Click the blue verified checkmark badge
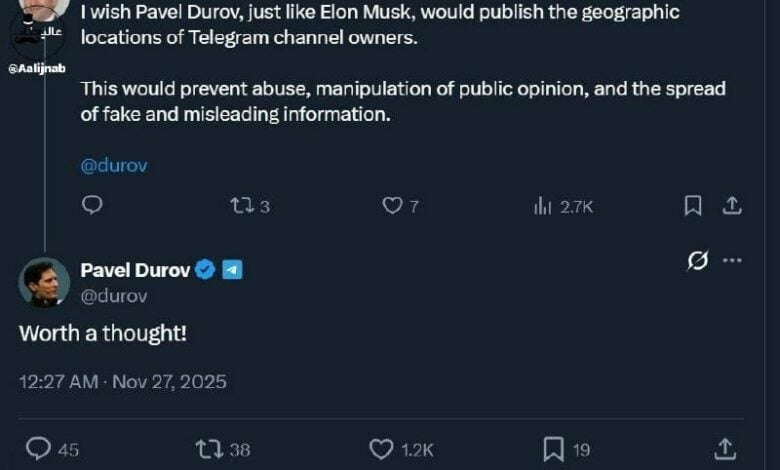Screen dimensions: 780x470 pos(205,270)
